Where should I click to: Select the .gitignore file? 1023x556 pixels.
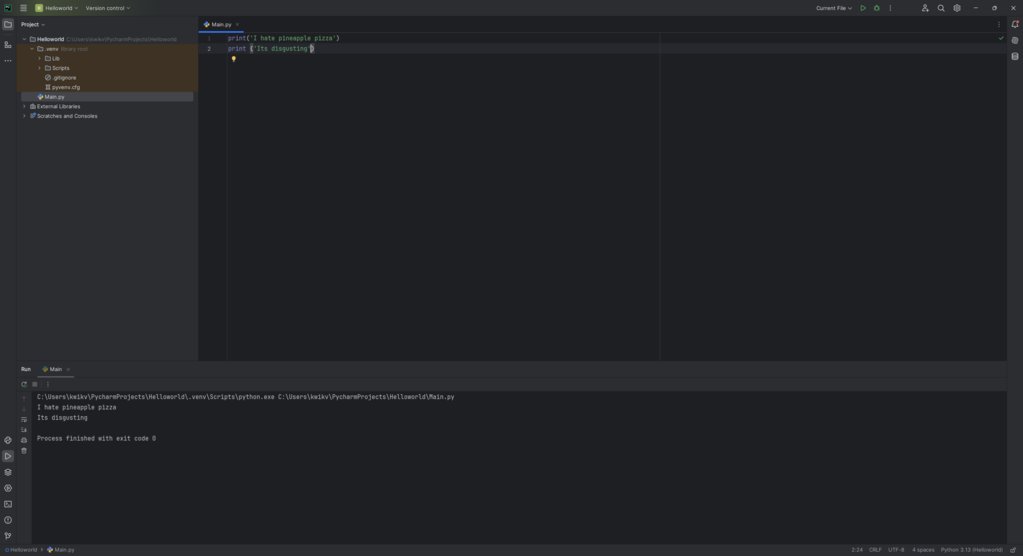(60, 78)
